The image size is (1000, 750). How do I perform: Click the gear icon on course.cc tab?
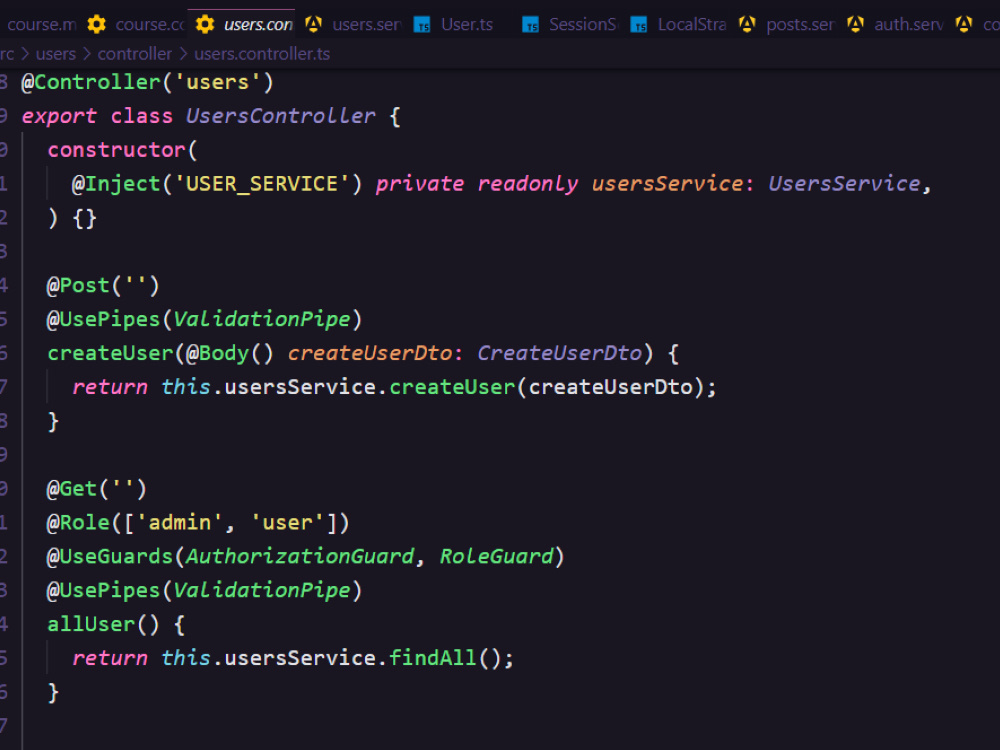tap(96, 25)
